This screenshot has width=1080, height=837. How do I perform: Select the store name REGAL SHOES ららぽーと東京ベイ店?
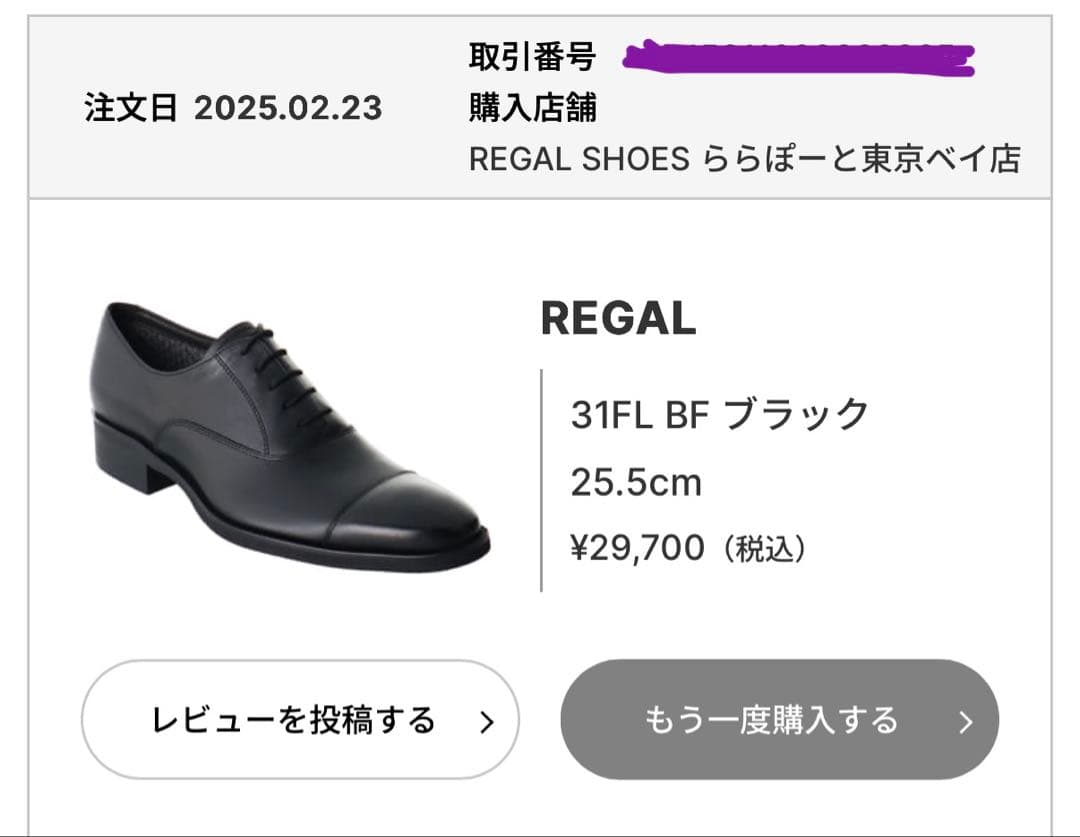click(745, 160)
